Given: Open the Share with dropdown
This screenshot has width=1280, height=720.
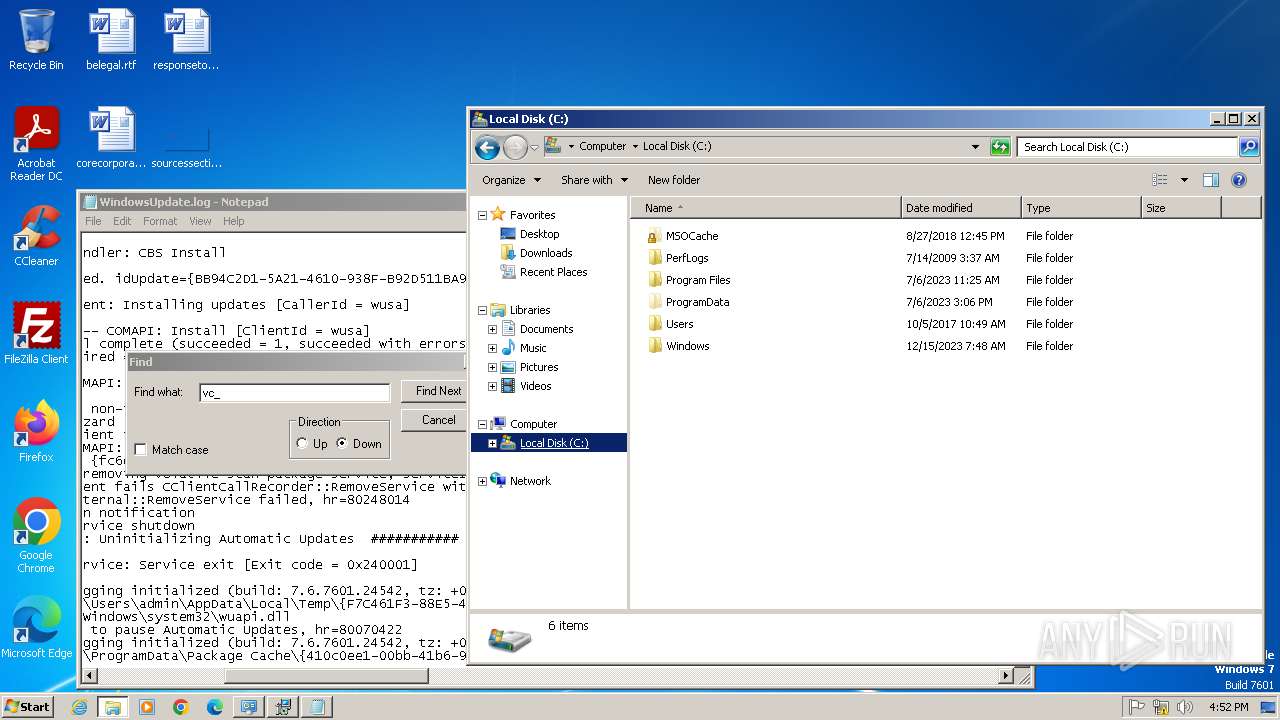Looking at the screenshot, I should coord(594,180).
